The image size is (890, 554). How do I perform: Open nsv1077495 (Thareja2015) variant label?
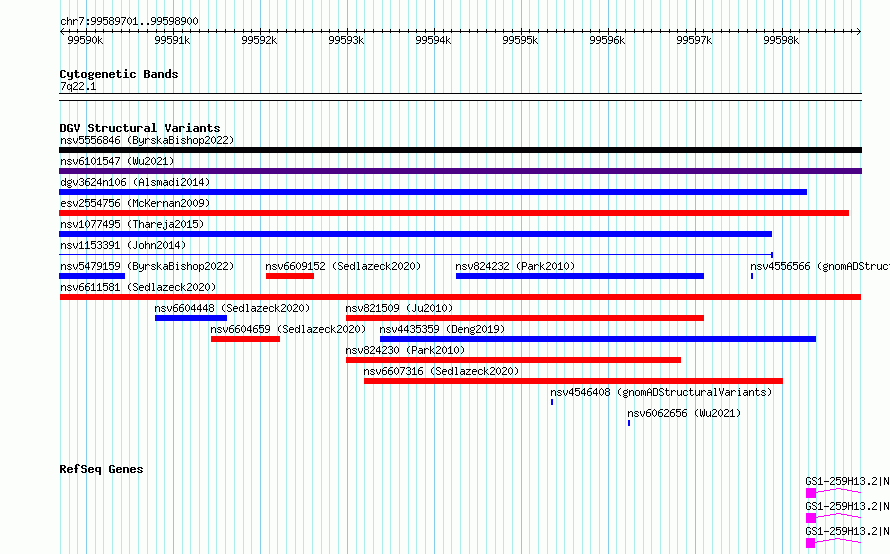[x=132, y=224]
